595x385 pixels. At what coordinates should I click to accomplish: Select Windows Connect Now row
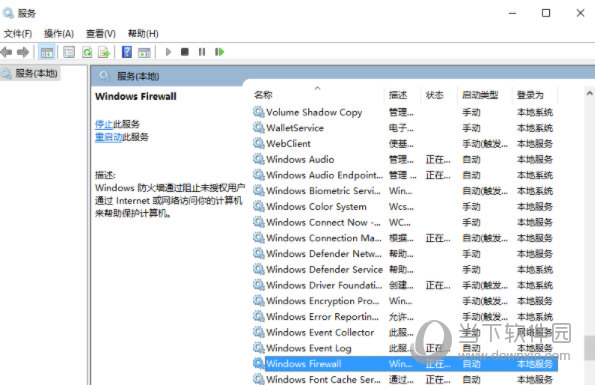pos(405,222)
